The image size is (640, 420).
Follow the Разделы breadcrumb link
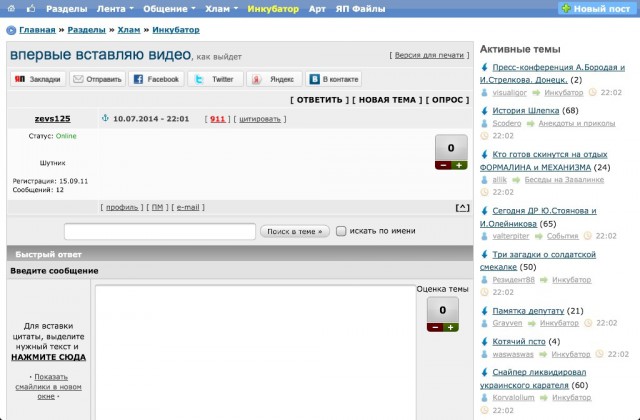click(87, 30)
